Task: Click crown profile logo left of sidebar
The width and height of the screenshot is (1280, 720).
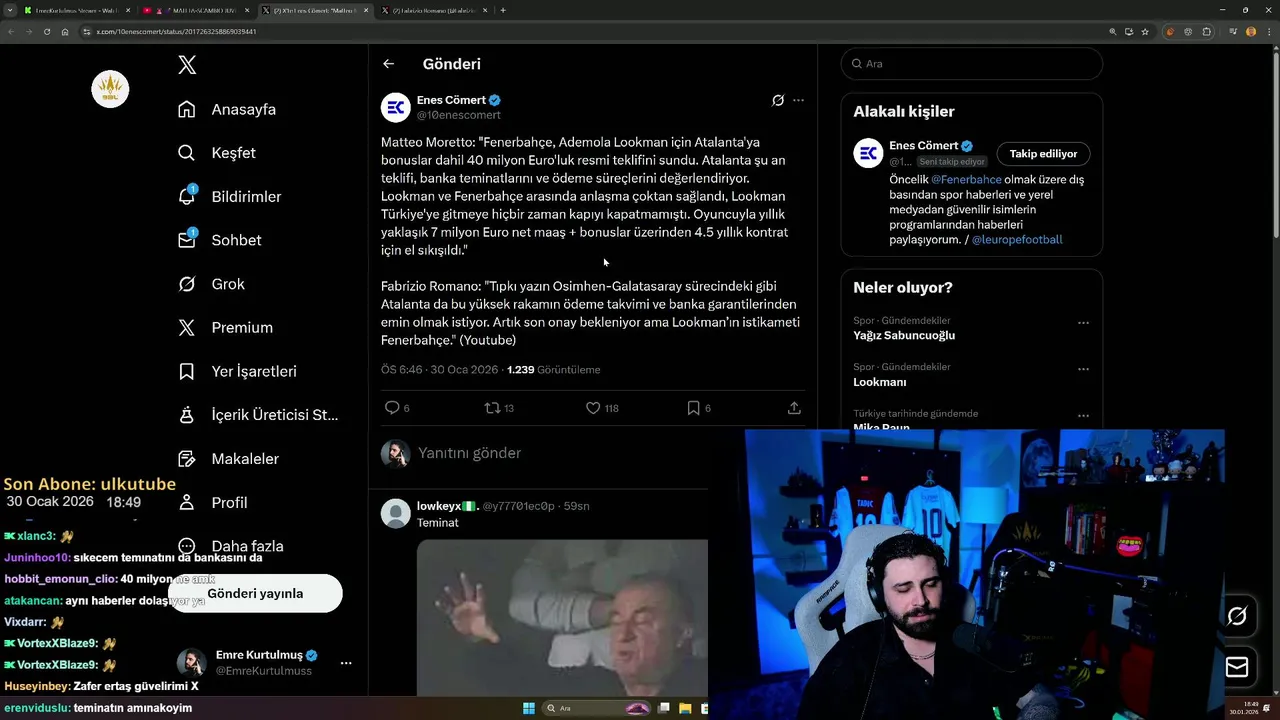Action: click(x=110, y=90)
